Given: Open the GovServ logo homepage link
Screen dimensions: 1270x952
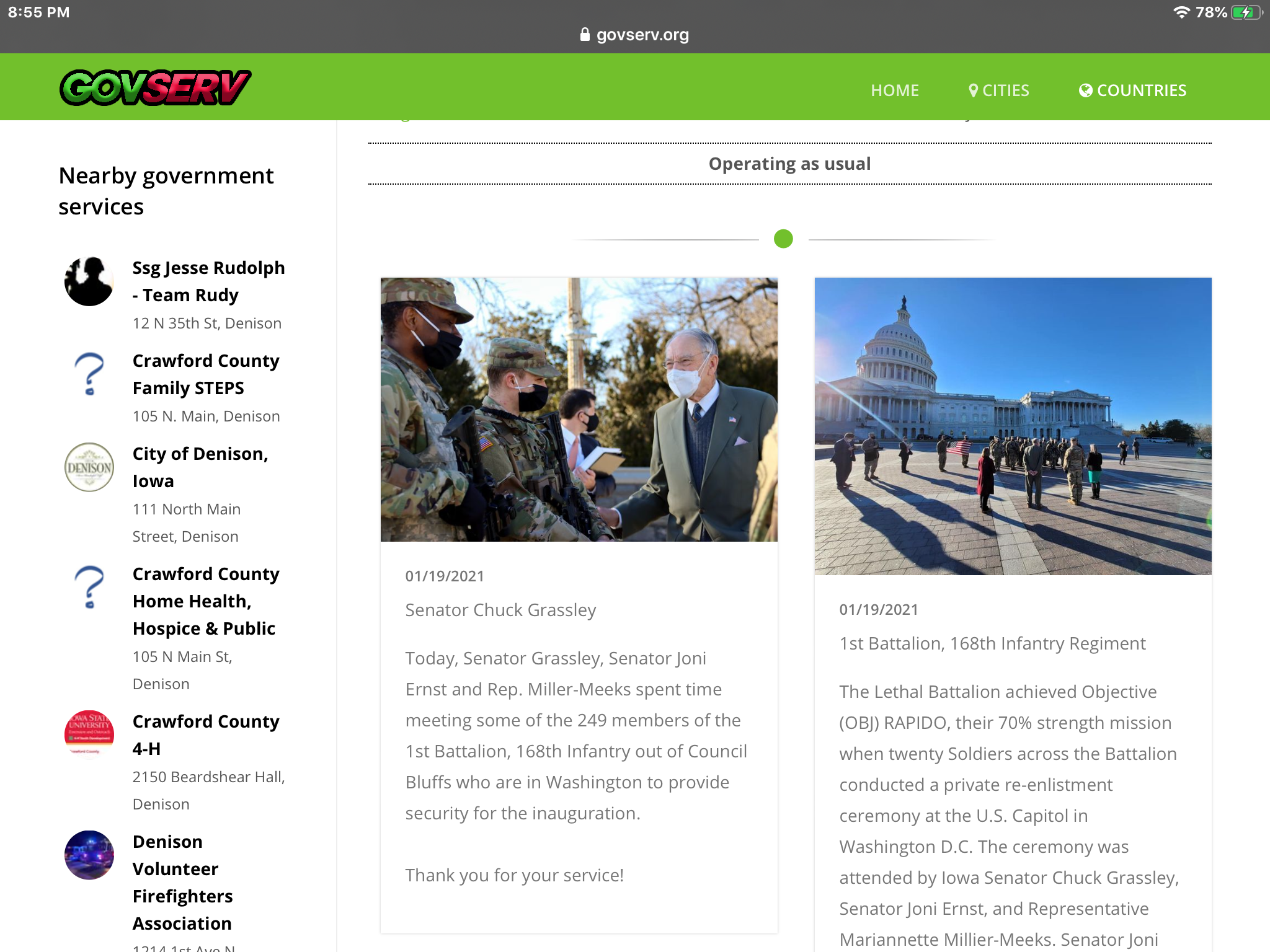Looking at the screenshot, I should (155, 87).
